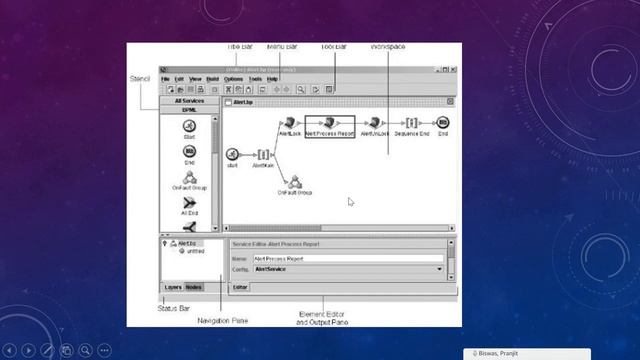The height and width of the screenshot is (360, 640).
Task: Click the workspace horizontal scrollbar thumb
Action: [276, 228]
